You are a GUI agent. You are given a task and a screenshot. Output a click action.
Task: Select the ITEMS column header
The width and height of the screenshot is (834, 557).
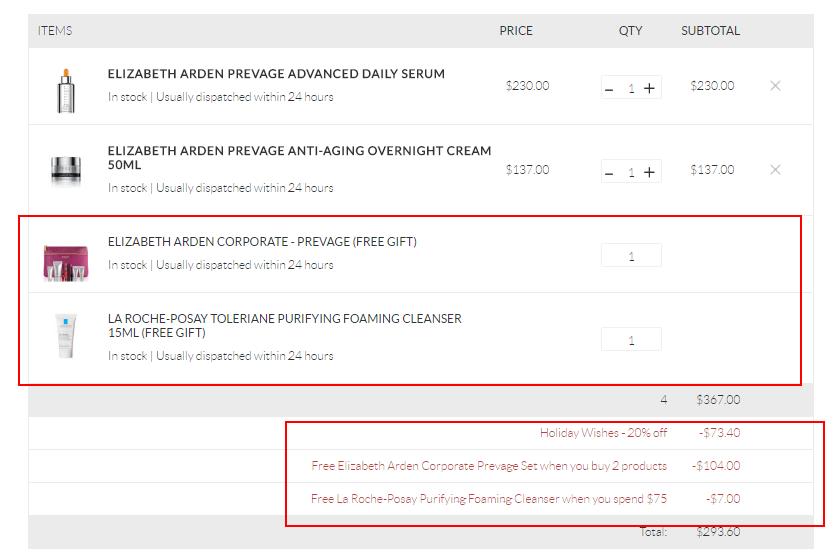55,31
